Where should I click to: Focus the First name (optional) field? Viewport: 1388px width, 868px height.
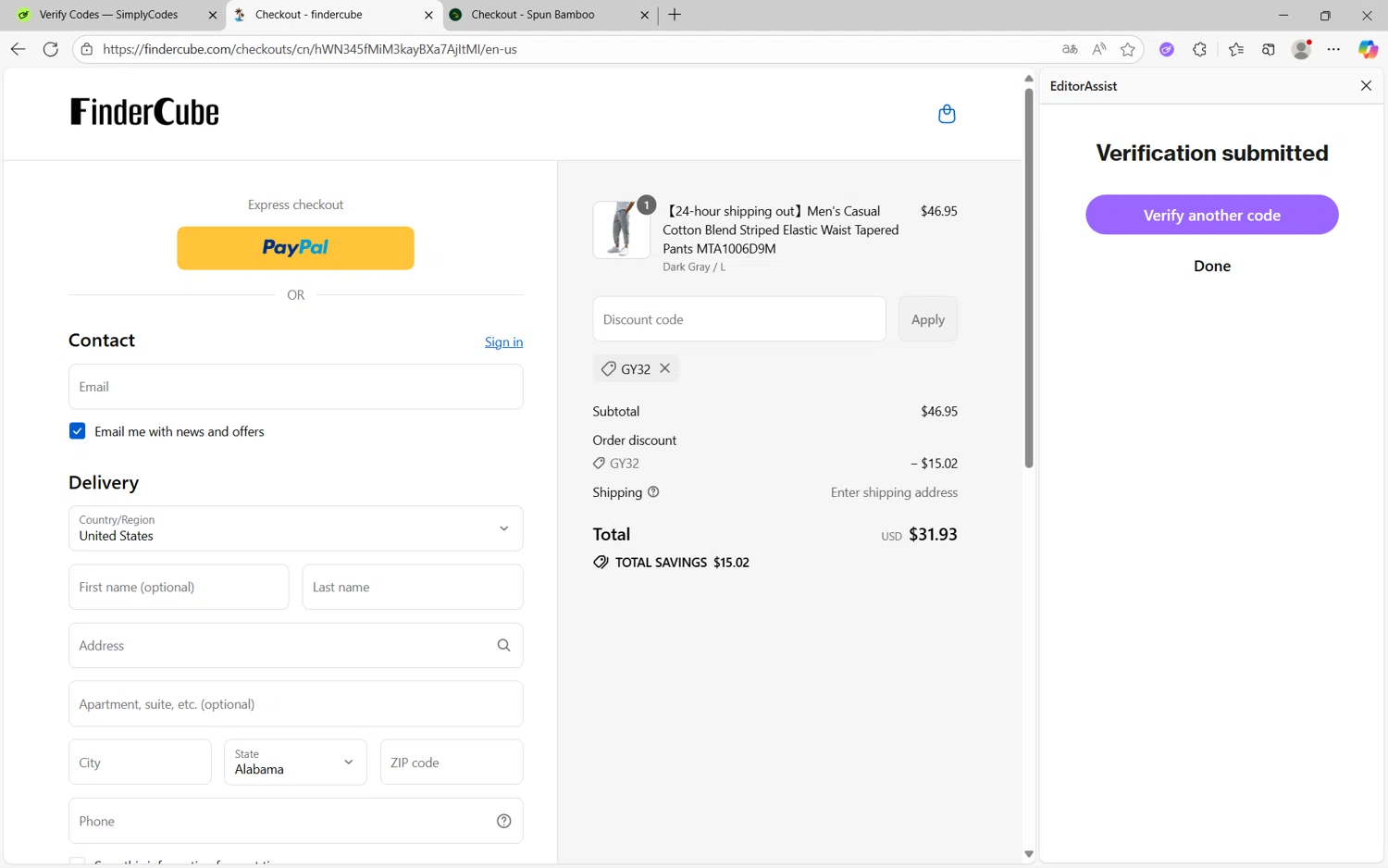179,587
